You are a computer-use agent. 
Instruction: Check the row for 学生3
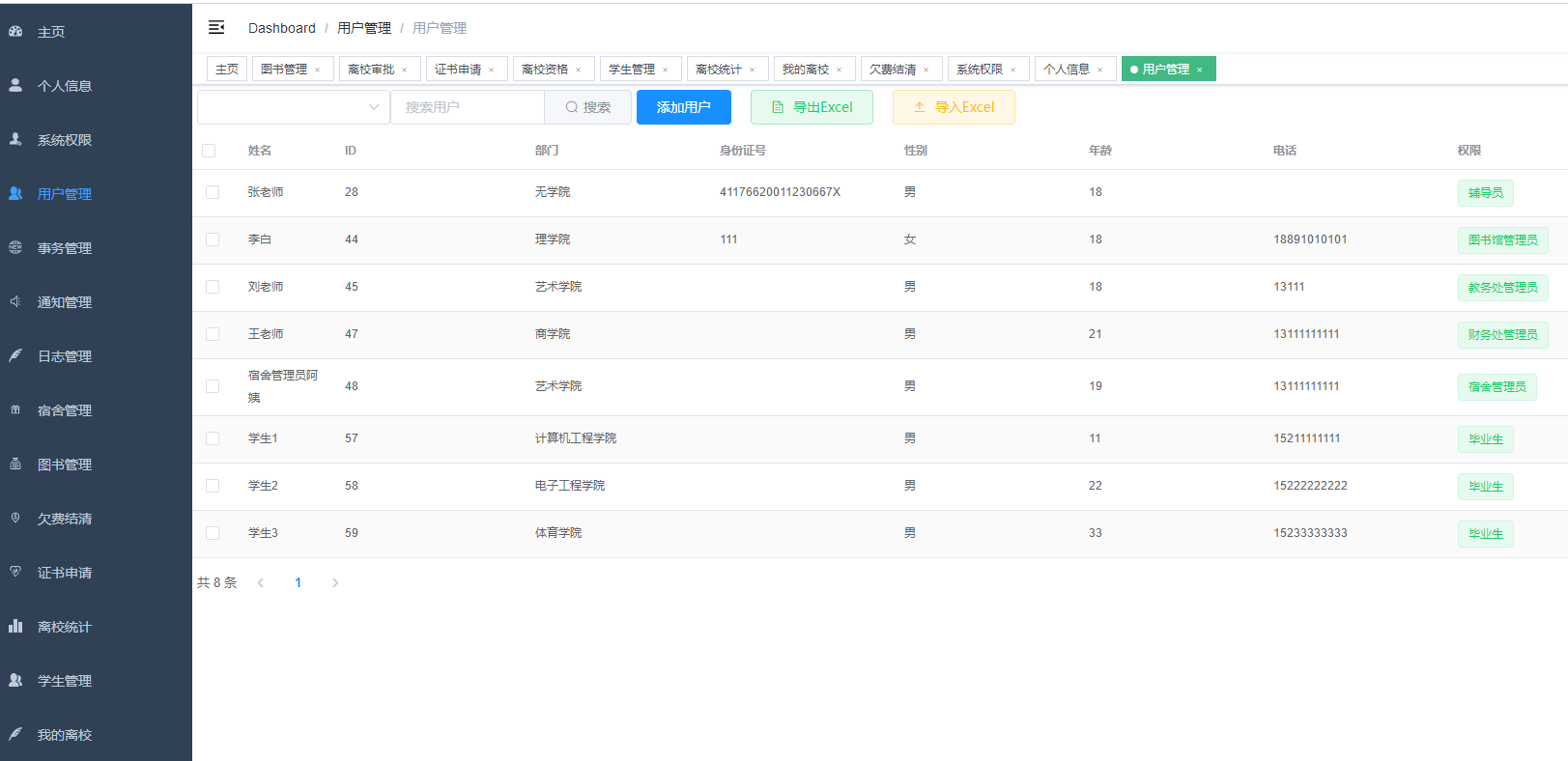(213, 533)
